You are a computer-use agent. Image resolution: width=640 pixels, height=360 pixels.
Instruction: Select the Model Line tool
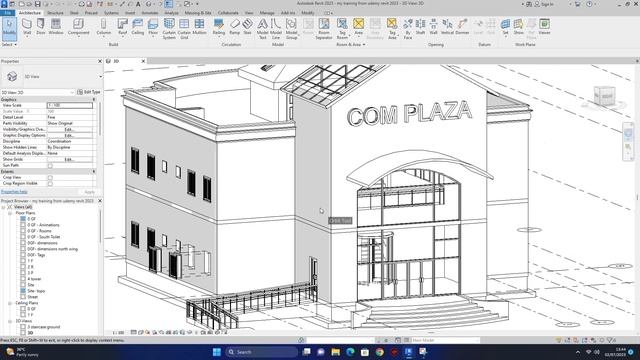pos(276,29)
